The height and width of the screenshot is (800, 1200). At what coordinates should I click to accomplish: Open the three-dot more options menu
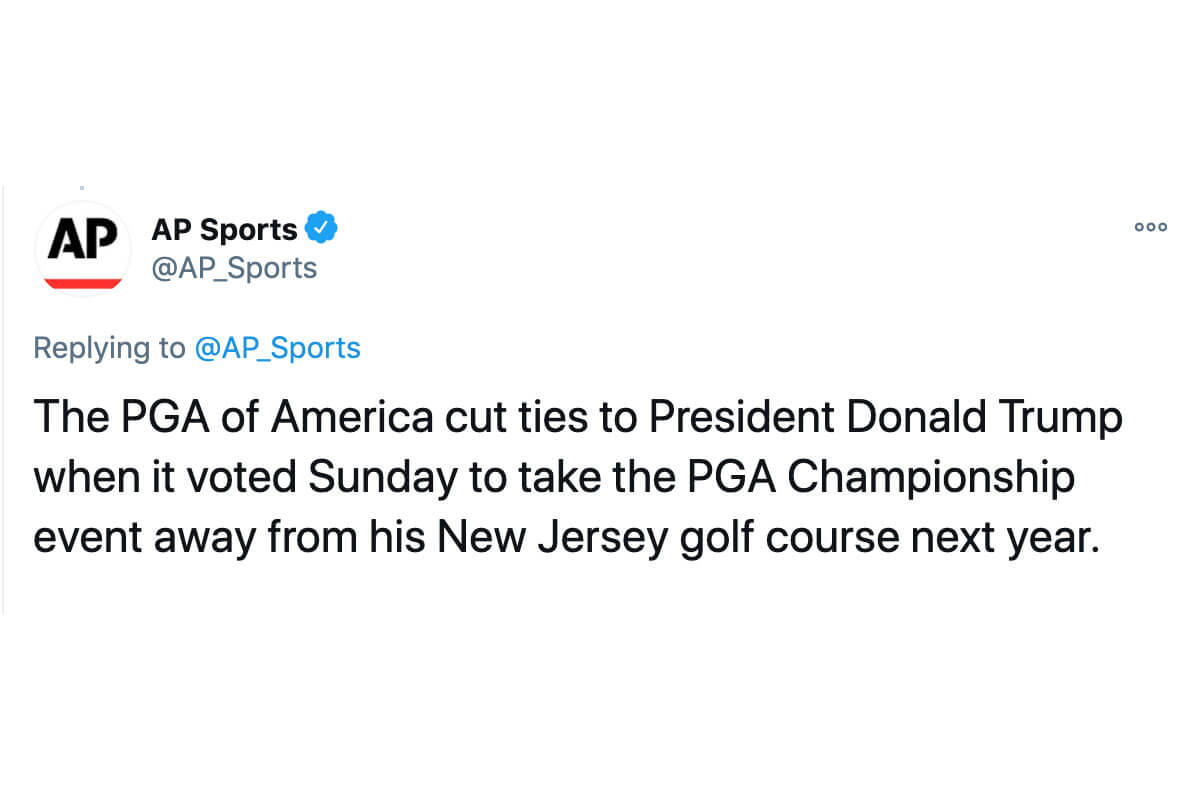click(x=1150, y=227)
